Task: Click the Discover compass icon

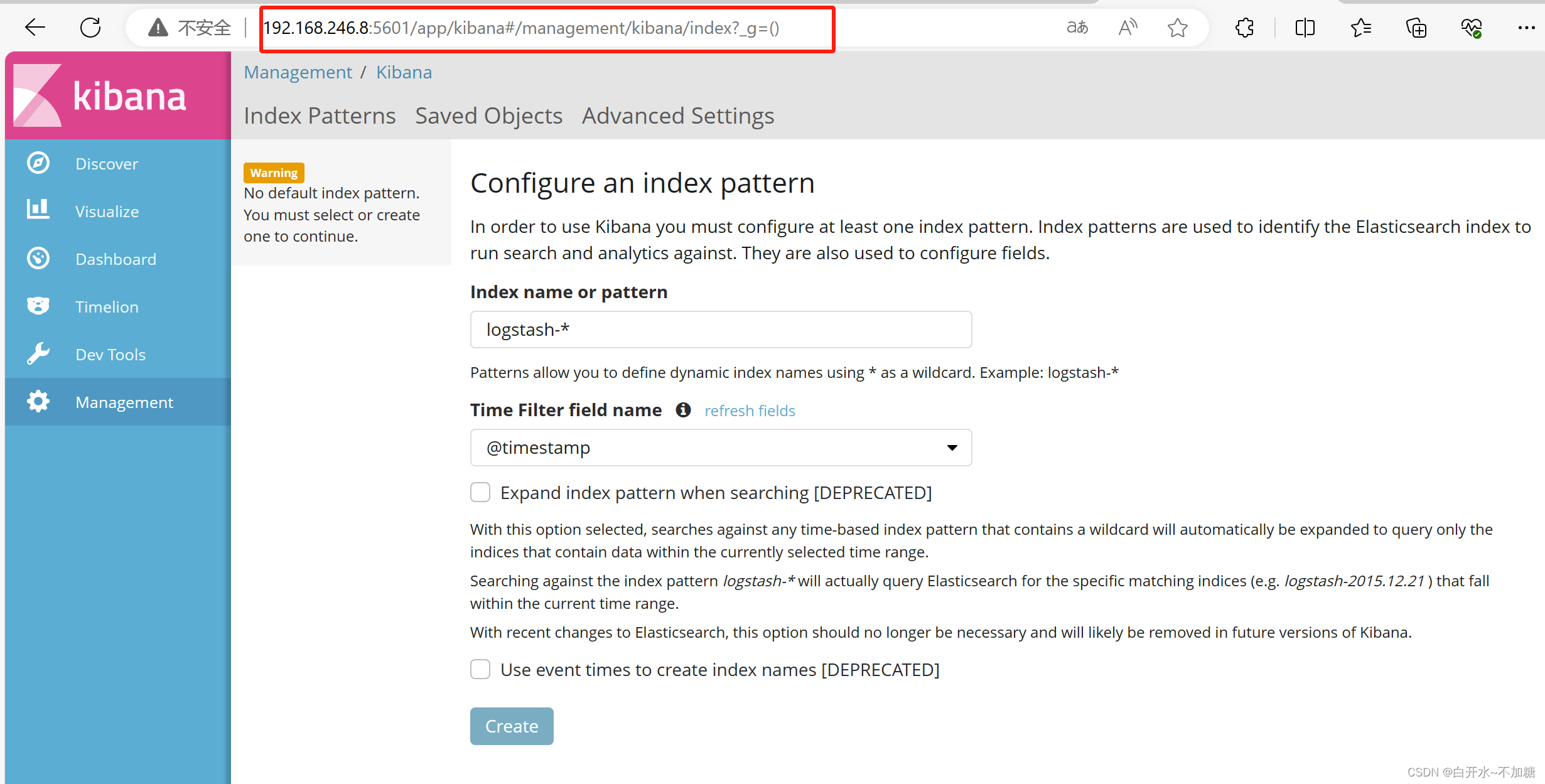Action: [x=38, y=163]
